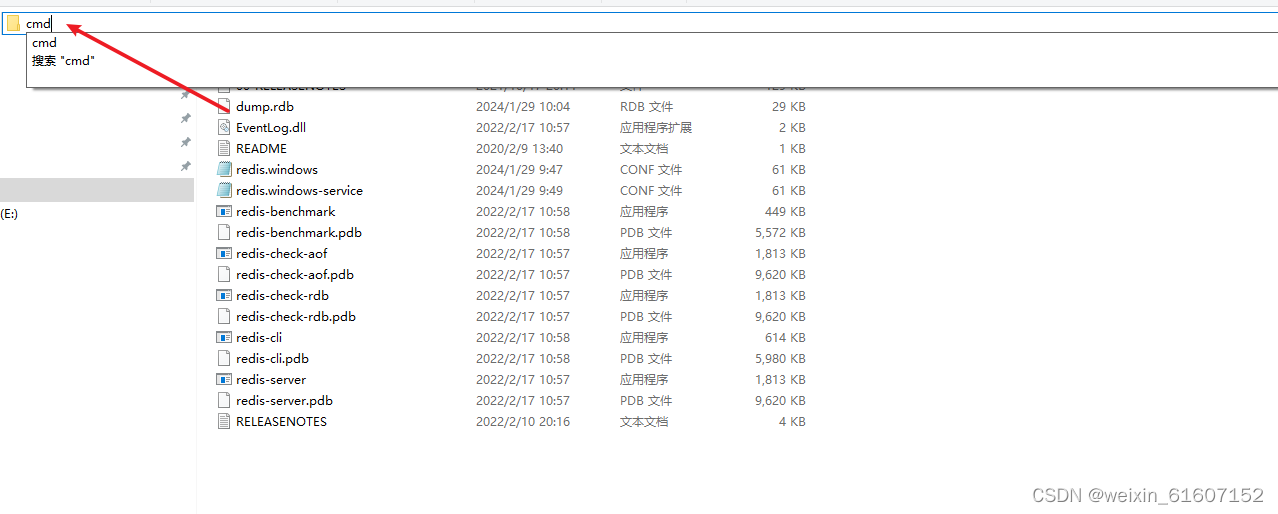Choose the "cmd" suggestion in the dropdown
This screenshot has width=1278, height=514.
(44, 43)
